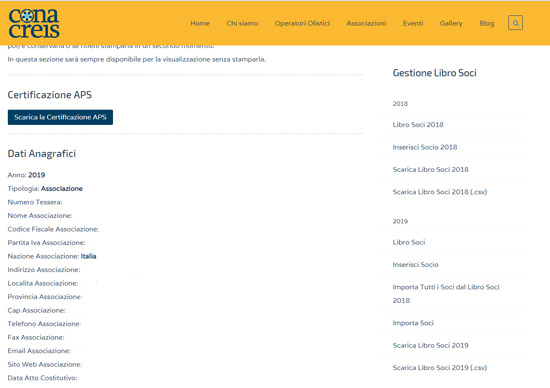
Task: Click the Telefono Associazione label
Action: (44, 324)
